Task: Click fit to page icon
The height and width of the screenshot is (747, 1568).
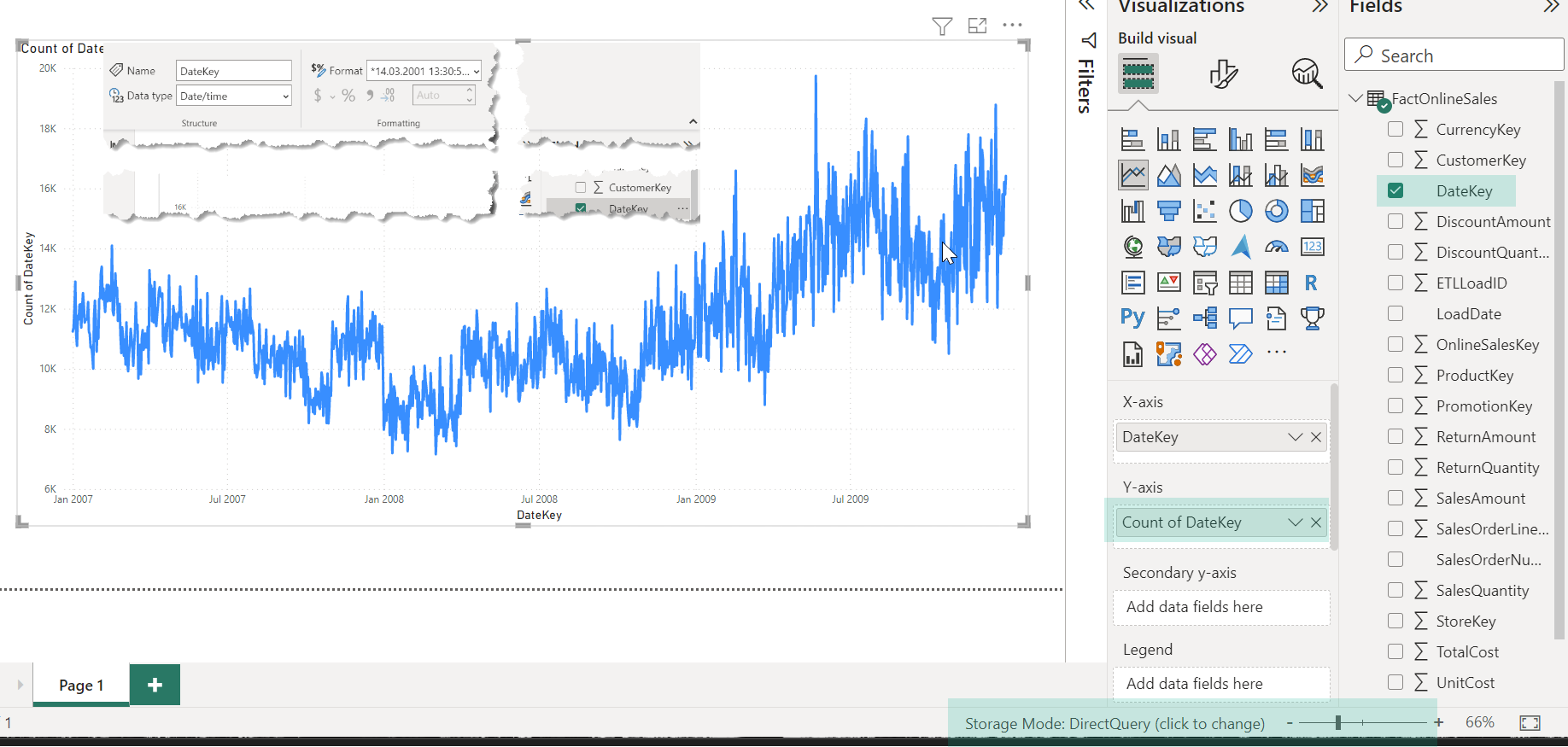Action: pyautogui.click(x=1530, y=723)
